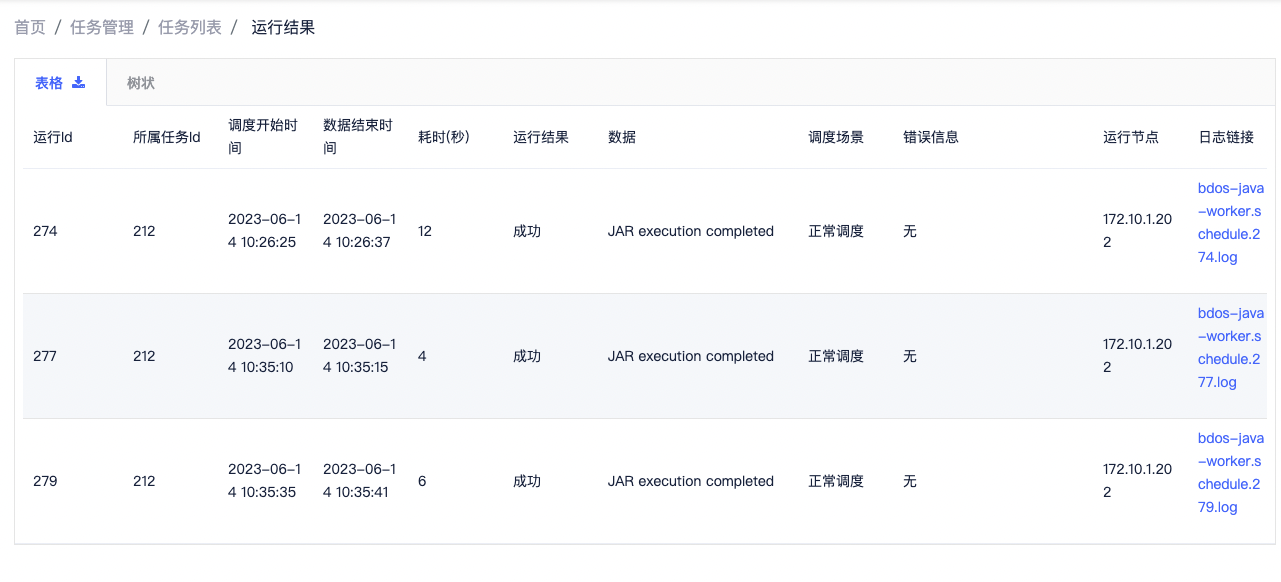Click the download icon beside 表格 tab
The width and height of the screenshot is (1281, 582).
(79, 83)
